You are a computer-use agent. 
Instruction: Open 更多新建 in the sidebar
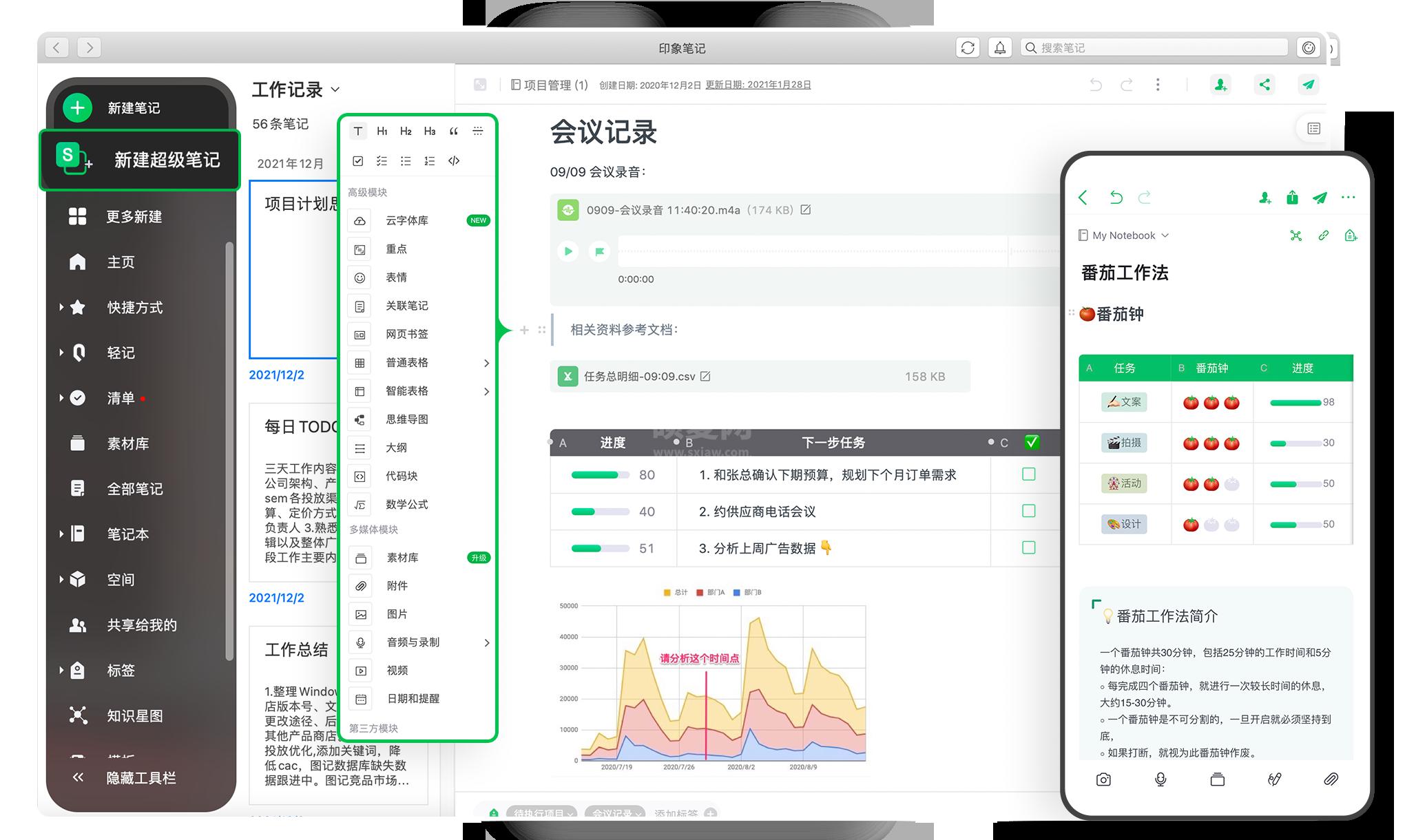(x=117, y=216)
